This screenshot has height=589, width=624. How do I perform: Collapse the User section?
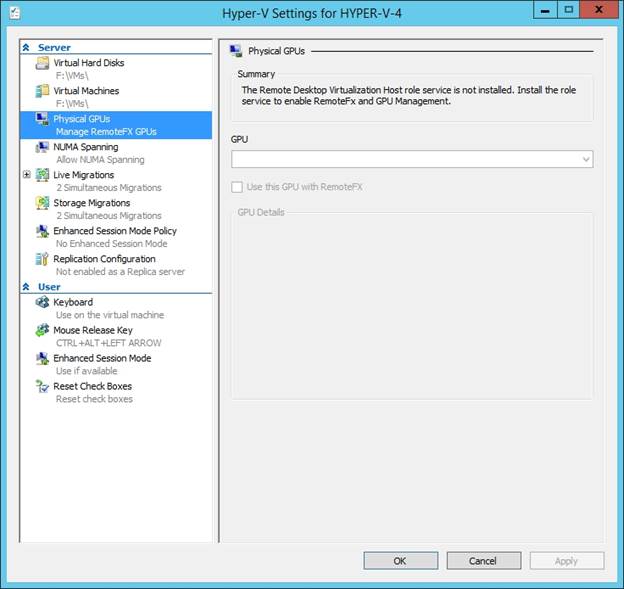(x=26, y=287)
